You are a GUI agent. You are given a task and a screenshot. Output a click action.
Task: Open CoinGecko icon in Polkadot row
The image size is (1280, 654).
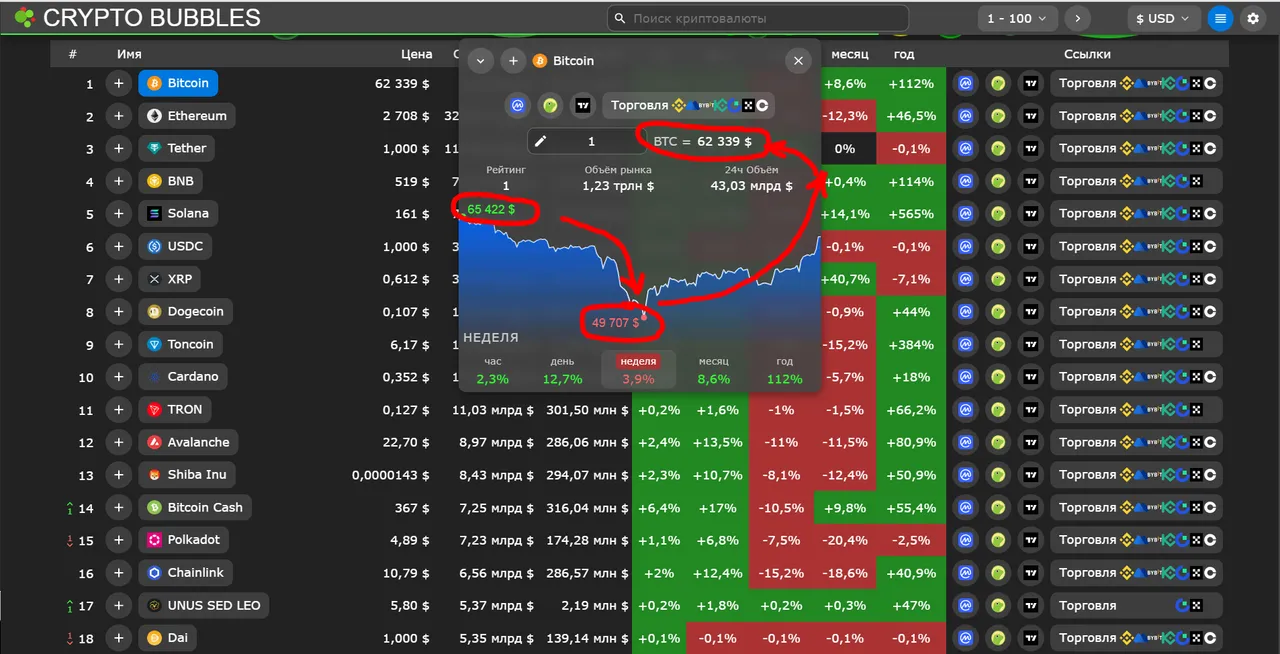click(x=998, y=540)
